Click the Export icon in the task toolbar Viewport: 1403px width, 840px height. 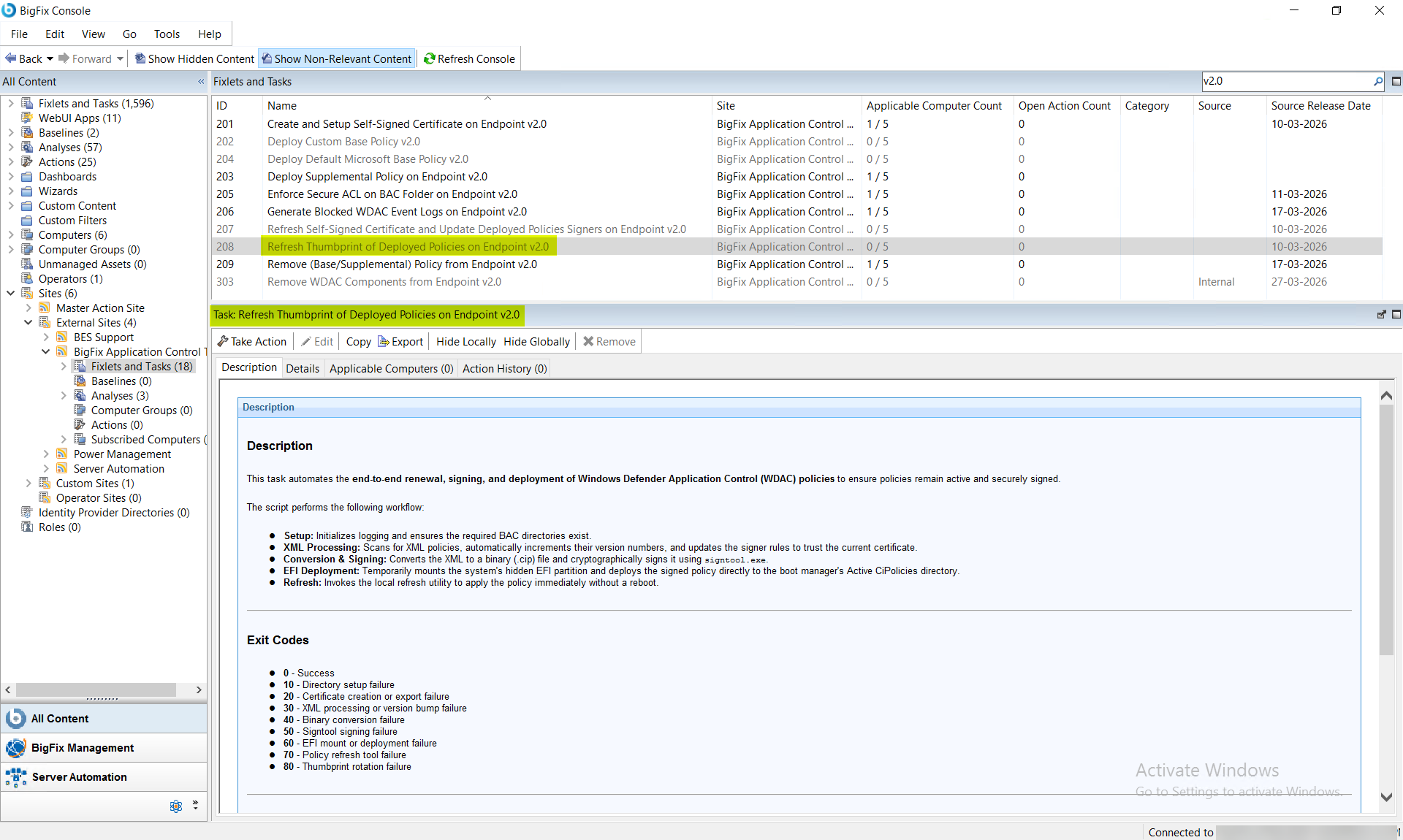383,341
